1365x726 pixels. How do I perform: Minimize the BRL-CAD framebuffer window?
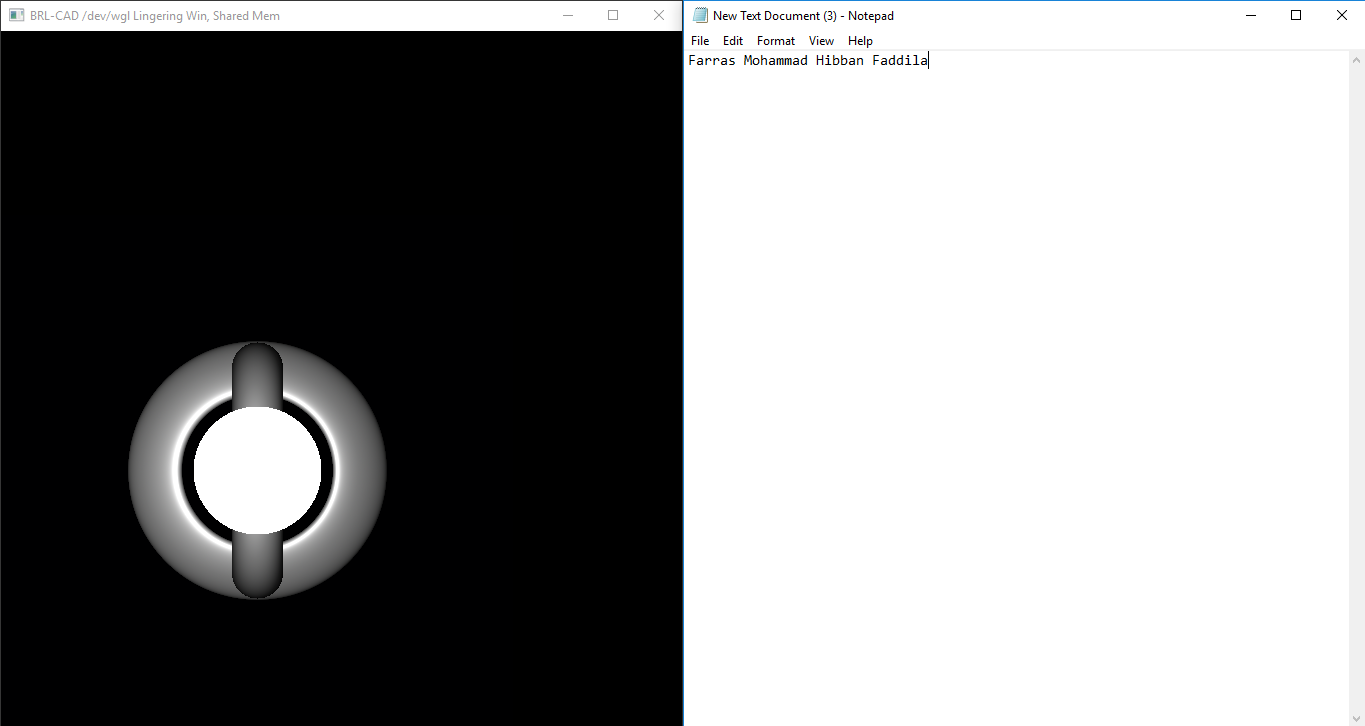567,15
